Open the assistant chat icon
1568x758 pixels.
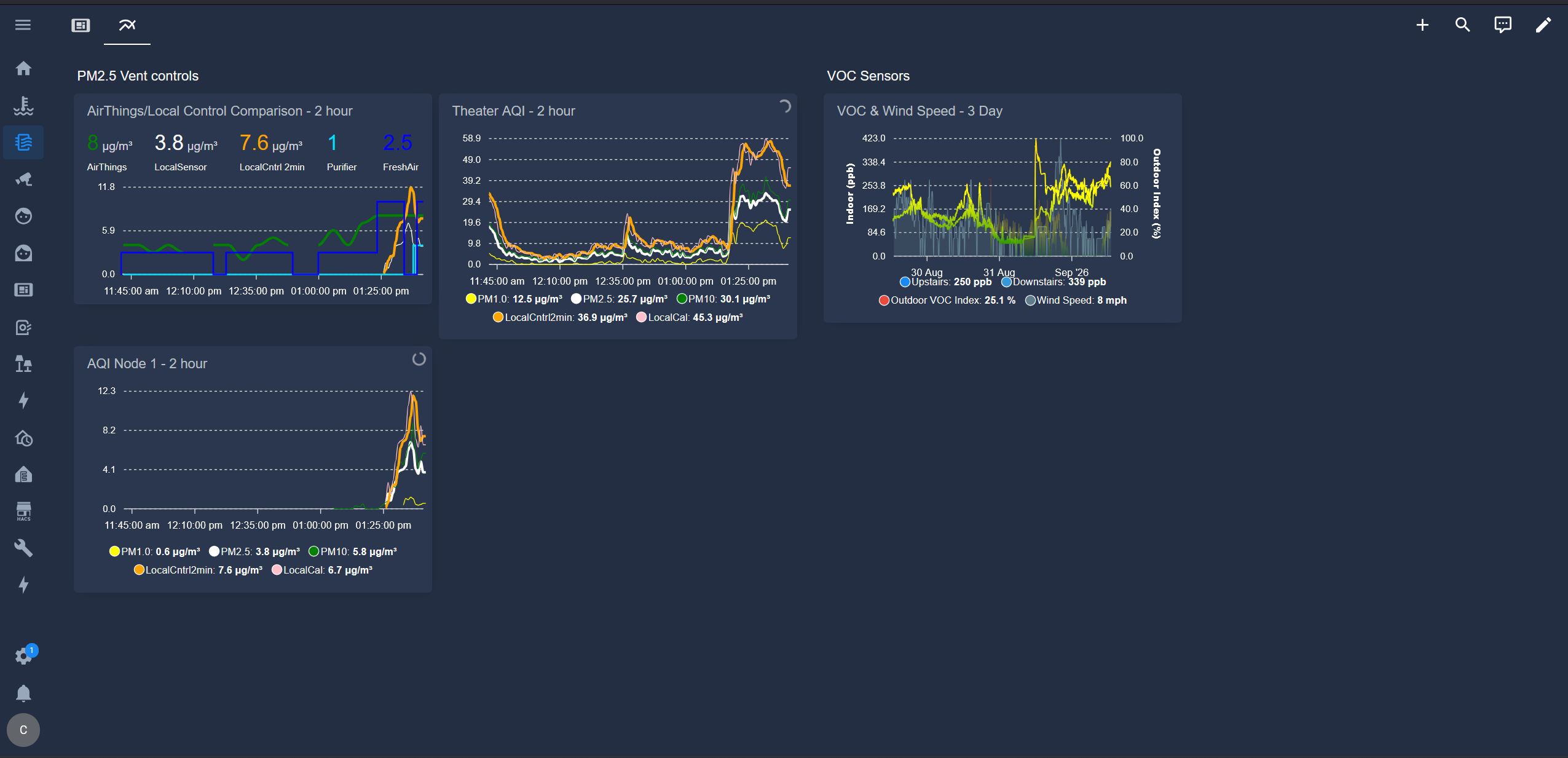pyautogui.click(x=1503, y=25)
